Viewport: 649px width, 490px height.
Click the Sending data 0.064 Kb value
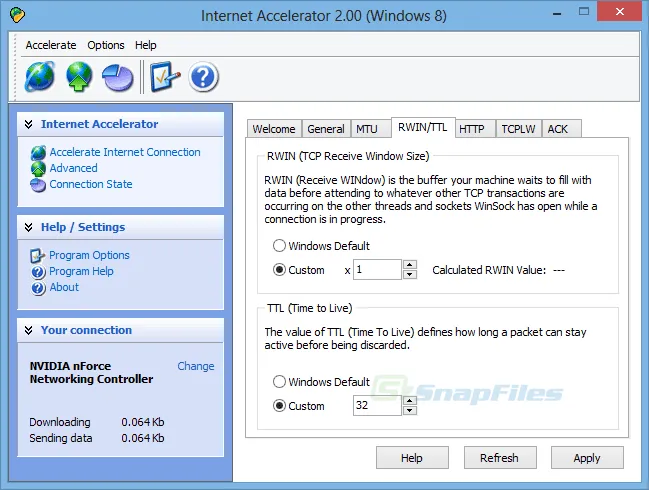(143, 438)
